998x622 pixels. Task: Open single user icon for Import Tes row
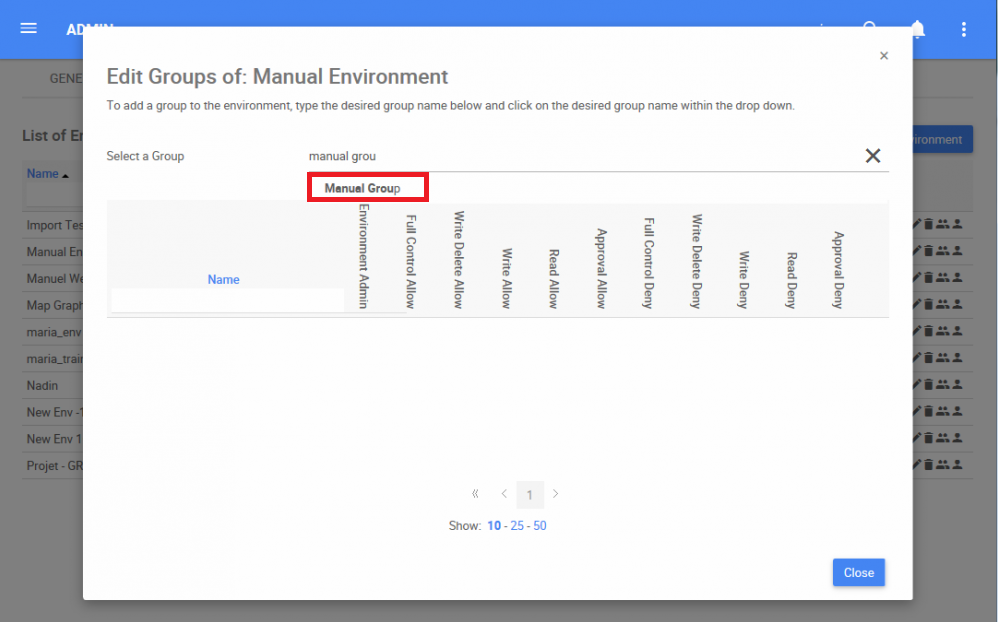click(957, 224)
